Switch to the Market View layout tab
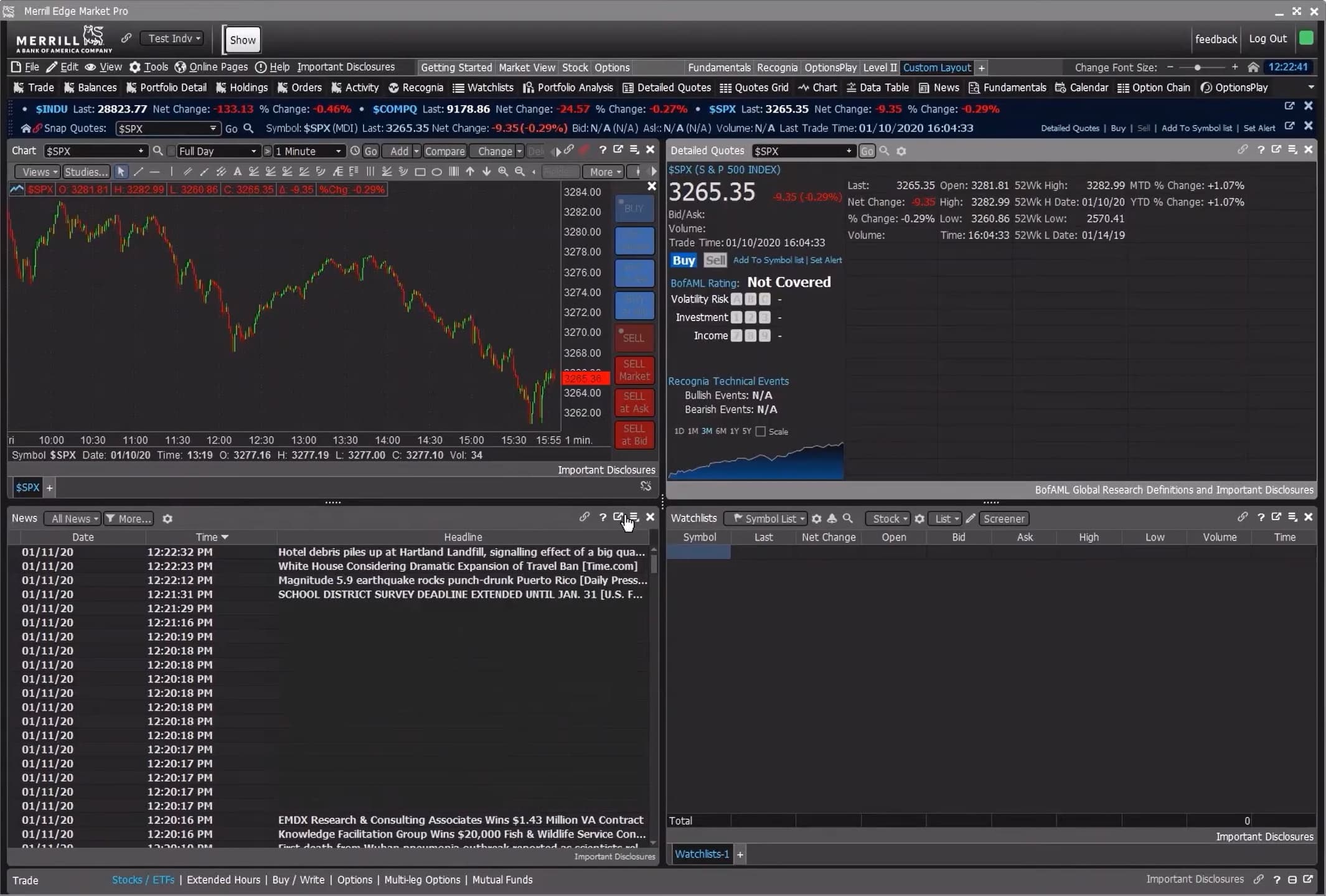This screenshot has height=896, width=1326. [x=527, y=67]
